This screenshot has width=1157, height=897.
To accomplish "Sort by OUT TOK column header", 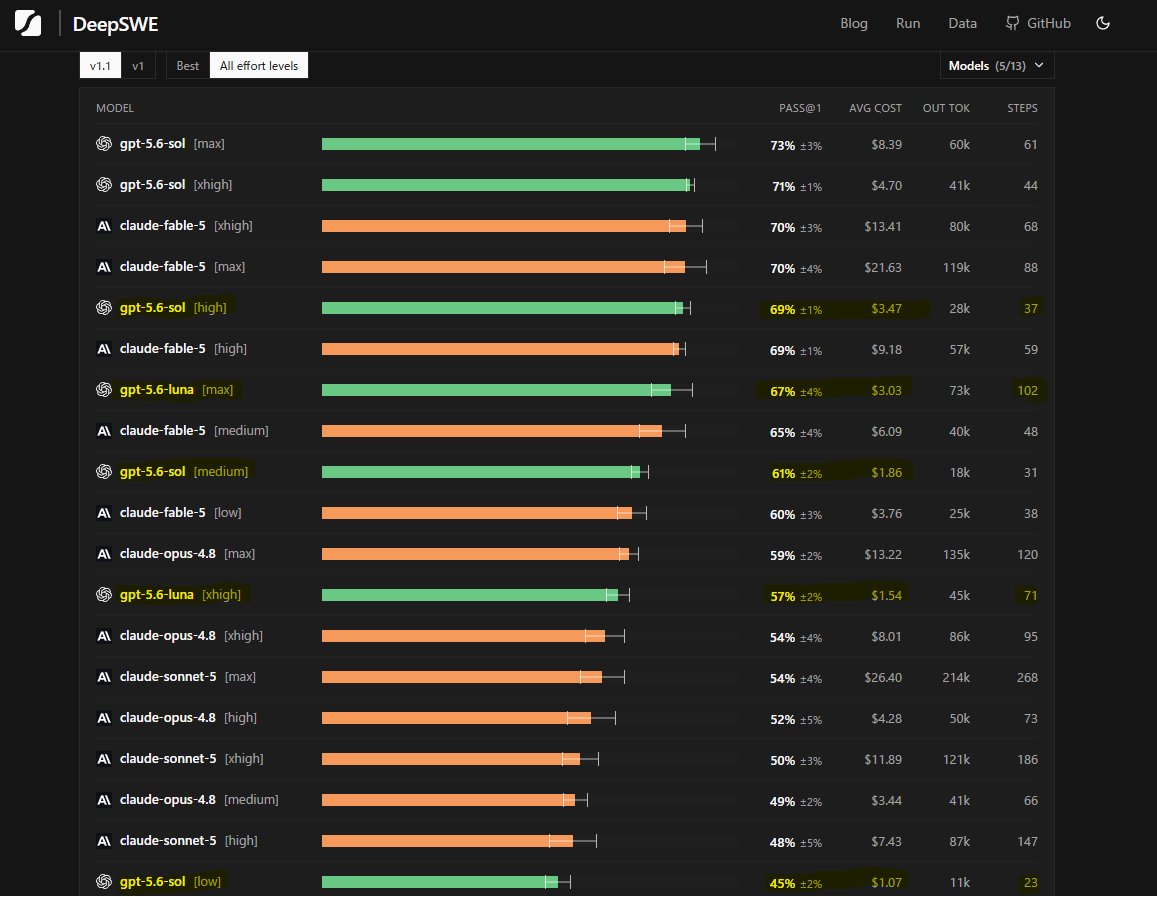I will click(946, 108).
